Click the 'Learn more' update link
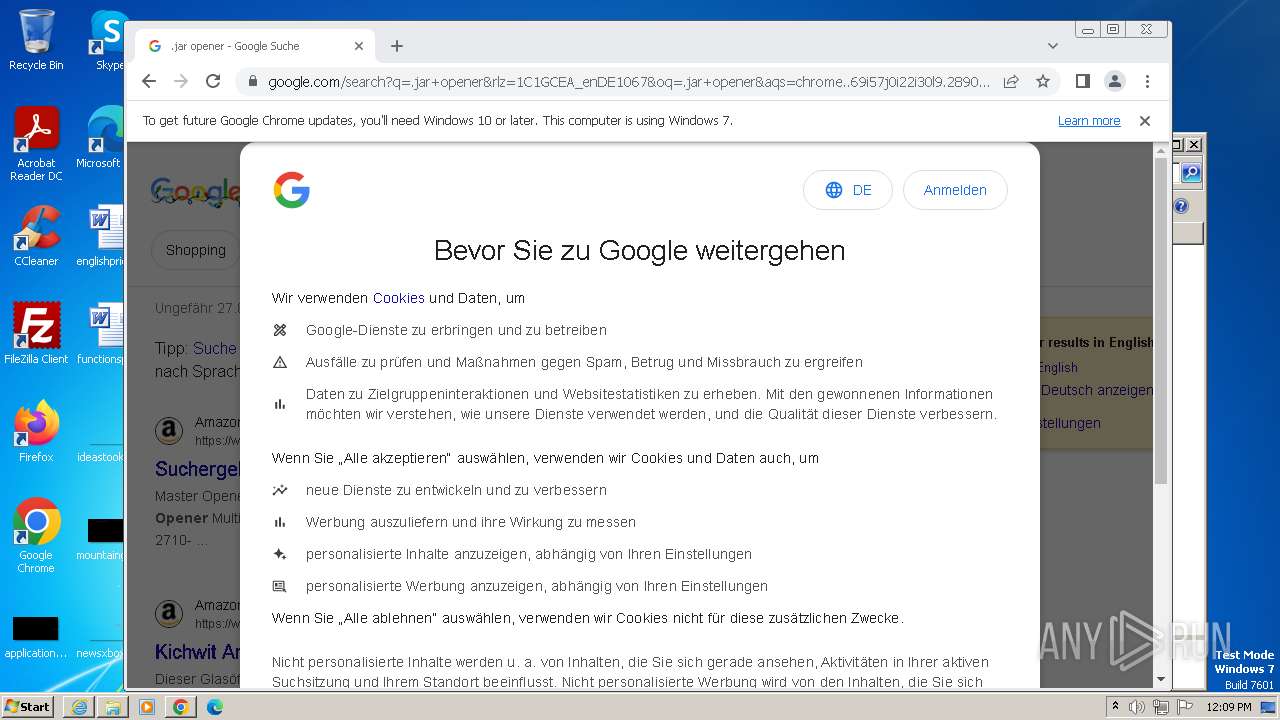Viewport: 1280px width, 720px height. click(1089, 121)
